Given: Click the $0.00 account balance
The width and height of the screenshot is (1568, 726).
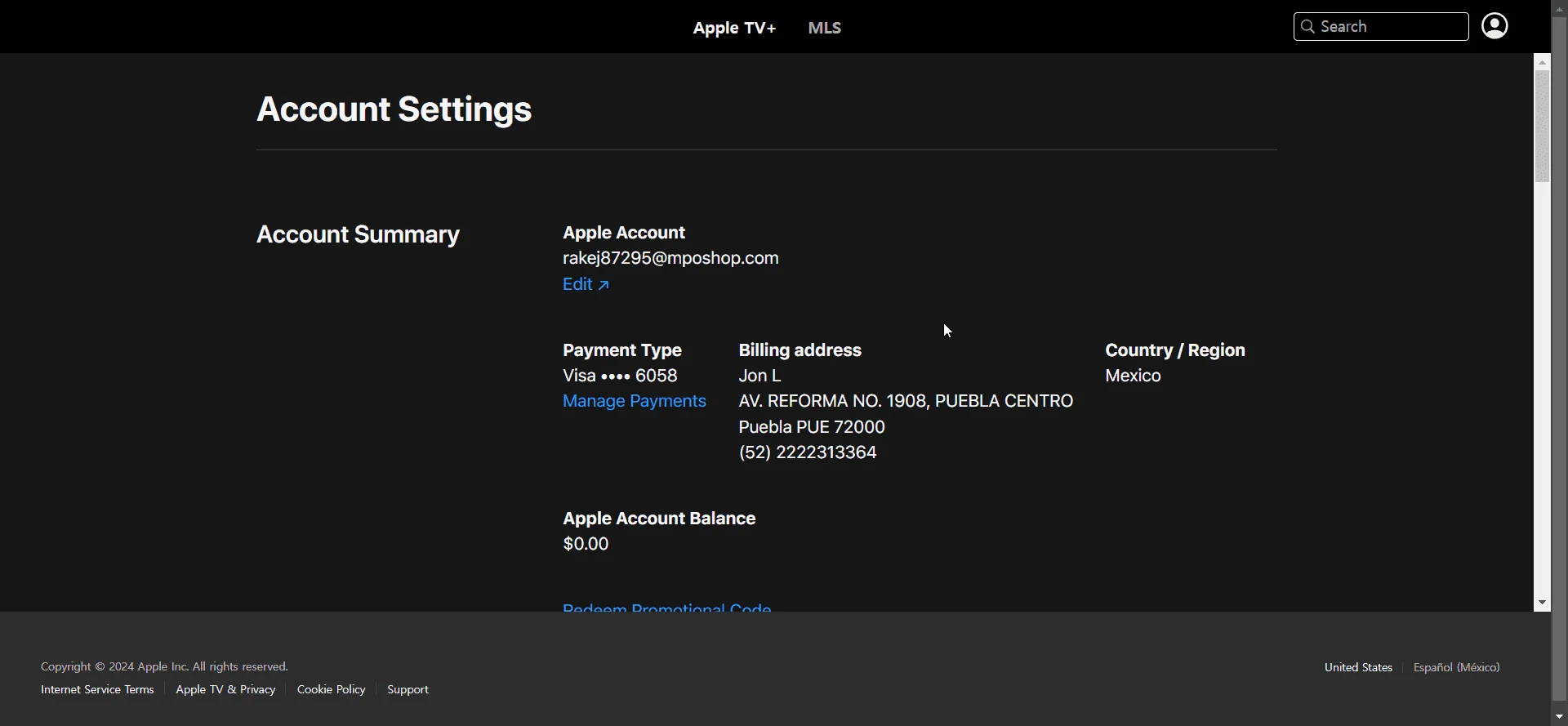Looking at the screenshot, I should coord(586,544).
